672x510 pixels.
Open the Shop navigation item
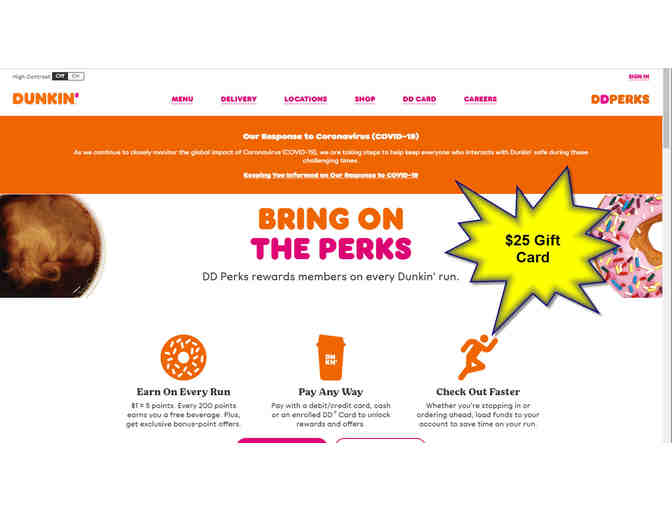click(x=365, y=99)
